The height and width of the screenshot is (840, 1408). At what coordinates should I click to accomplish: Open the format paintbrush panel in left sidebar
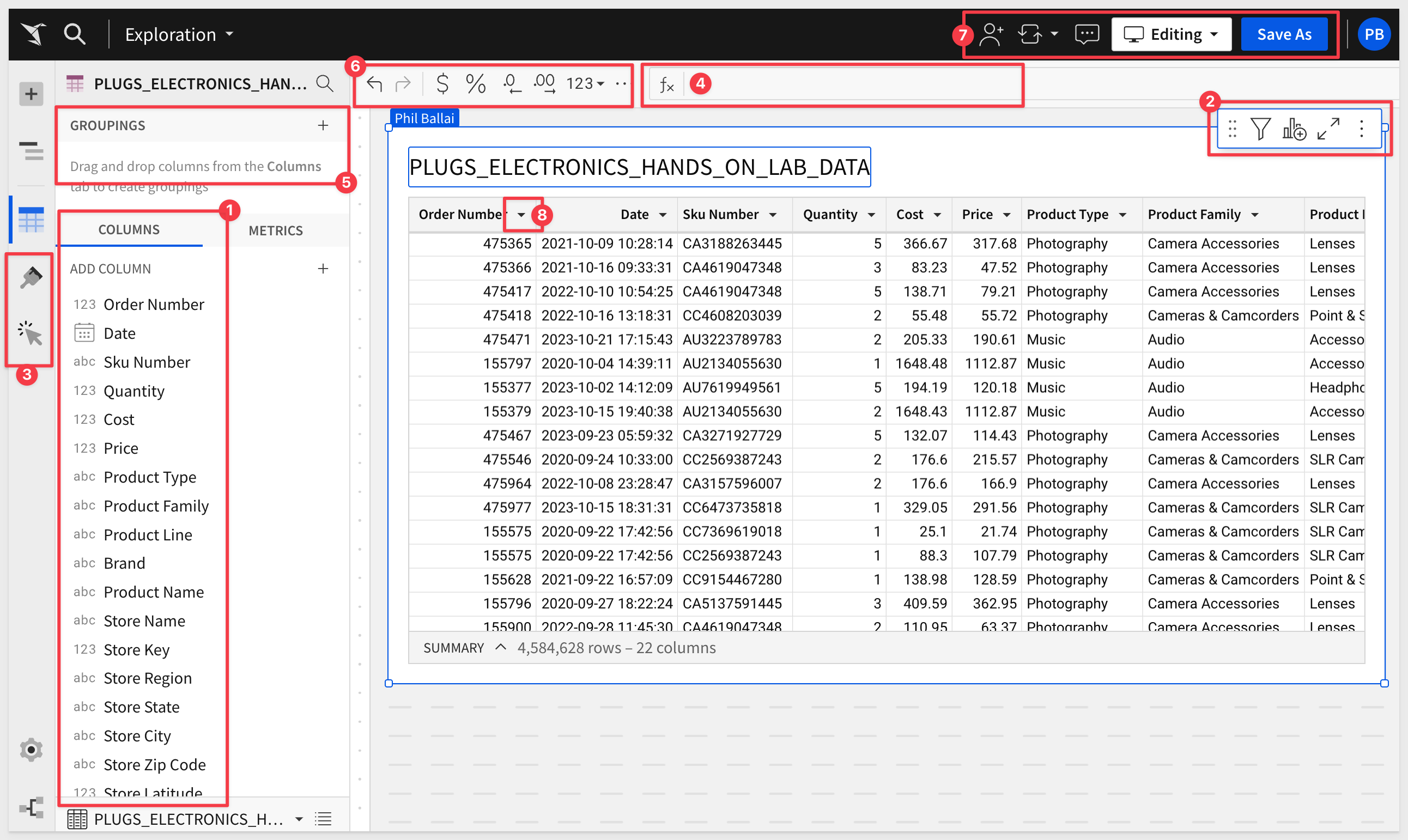pos(31,277)
